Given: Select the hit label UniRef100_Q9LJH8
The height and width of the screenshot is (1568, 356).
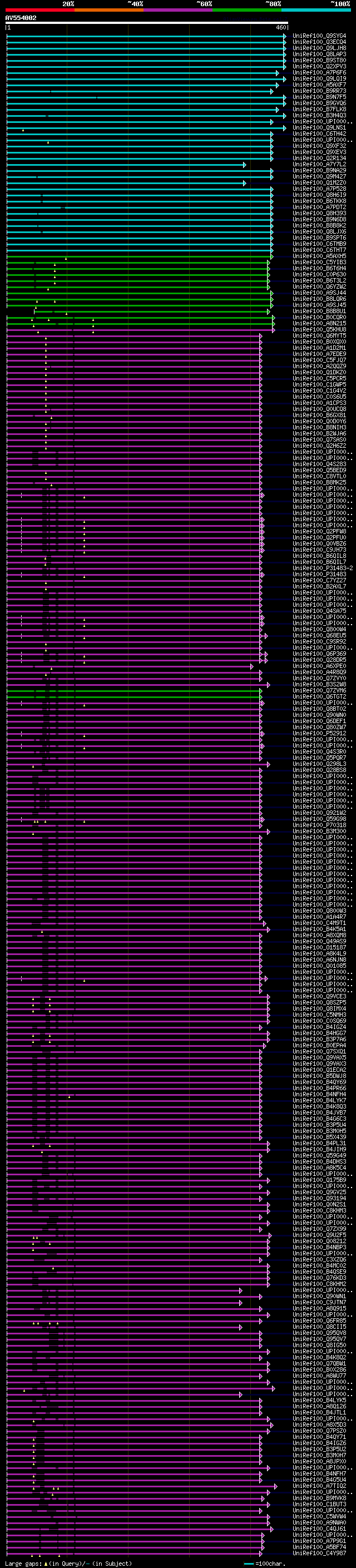Looking at the screenshot, I should pos(319,48).
